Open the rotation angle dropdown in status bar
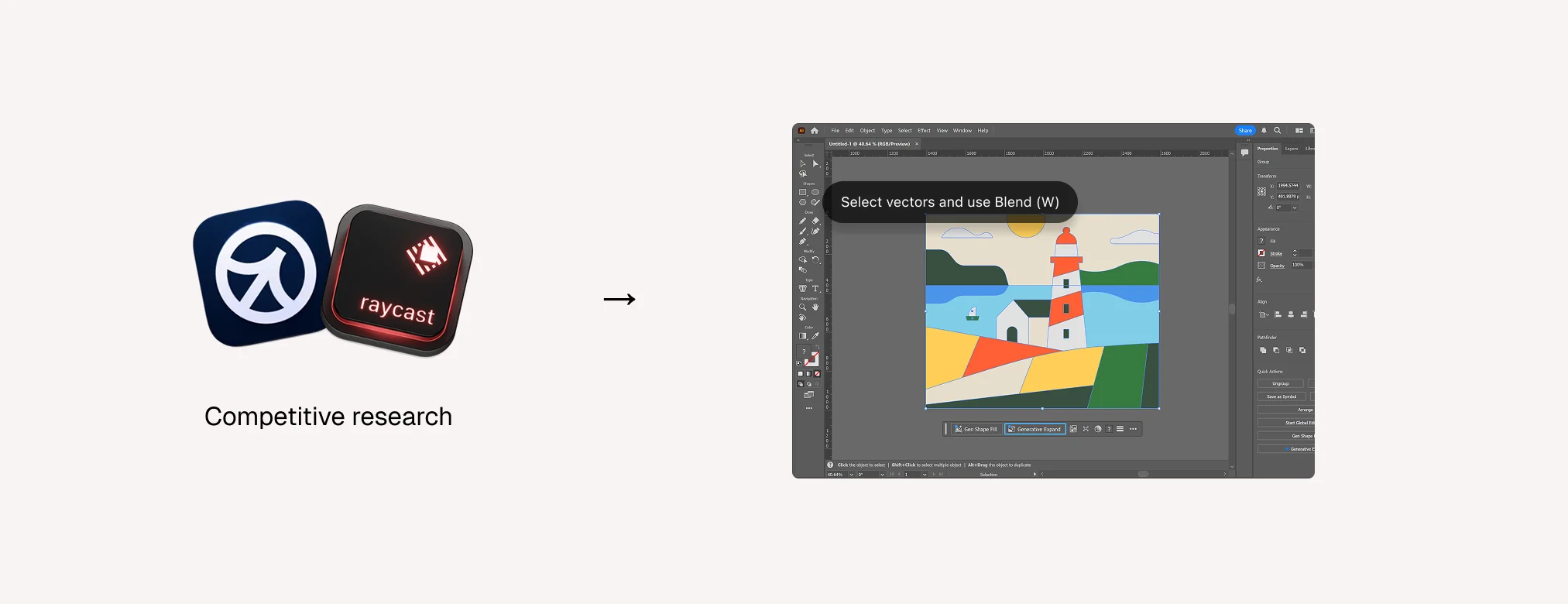The image size is (1568, 604). tap(882, 475)
